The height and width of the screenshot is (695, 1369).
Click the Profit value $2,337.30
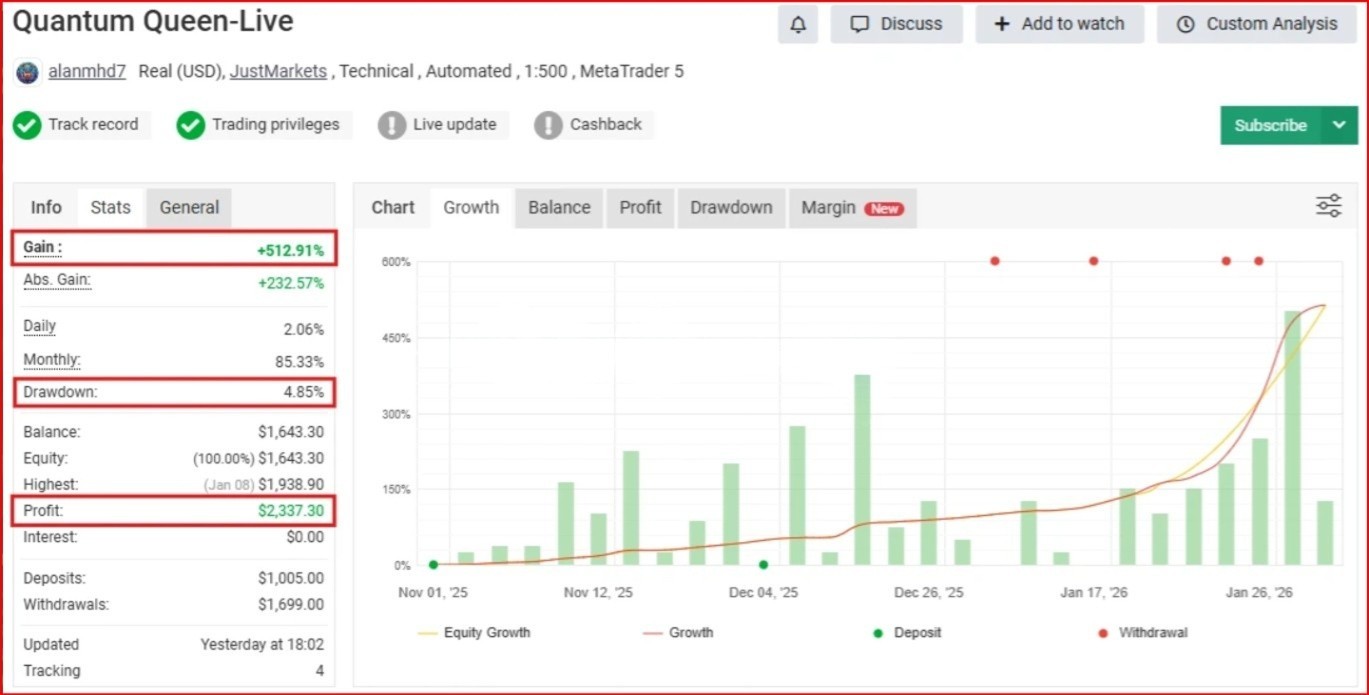tap(291, 511)
